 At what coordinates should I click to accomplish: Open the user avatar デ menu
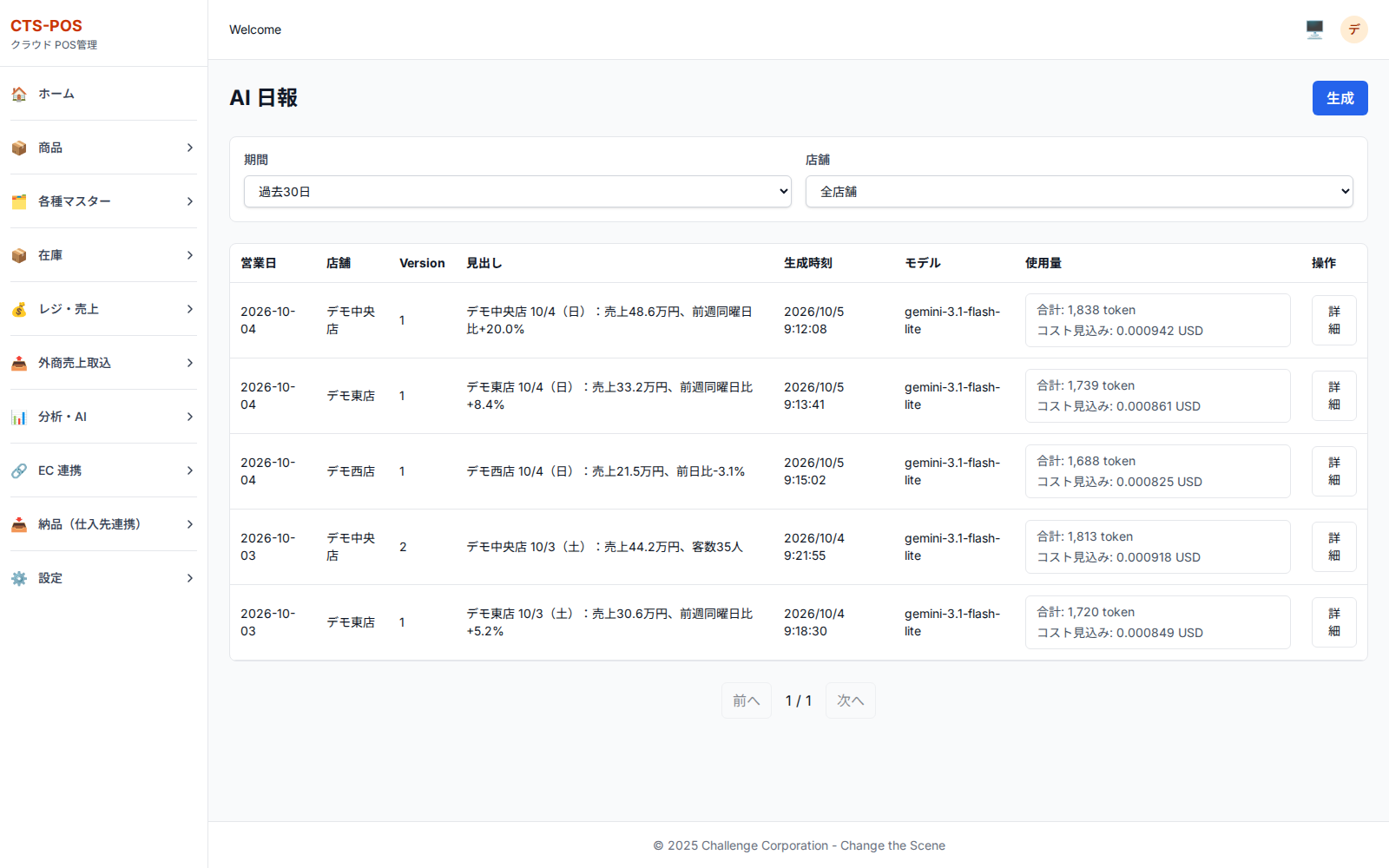coord(1354,30)
